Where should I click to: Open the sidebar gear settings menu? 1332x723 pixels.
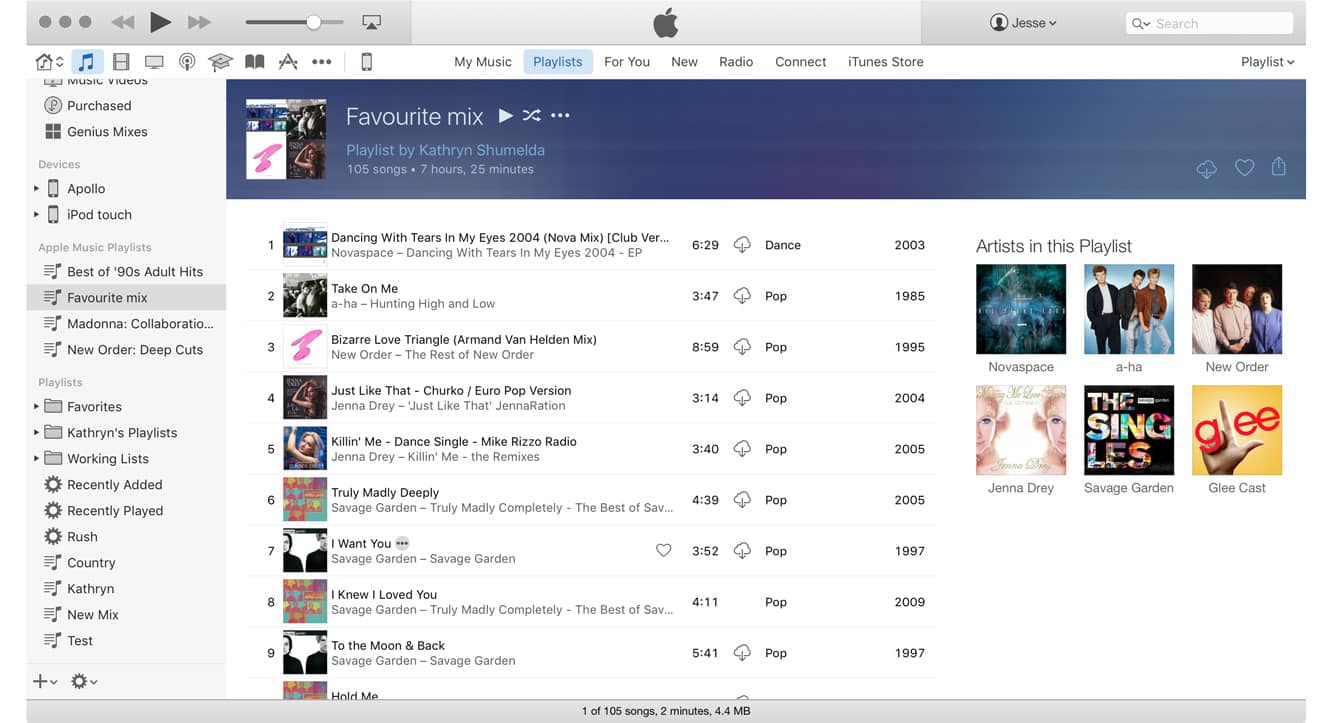[84, 681]
